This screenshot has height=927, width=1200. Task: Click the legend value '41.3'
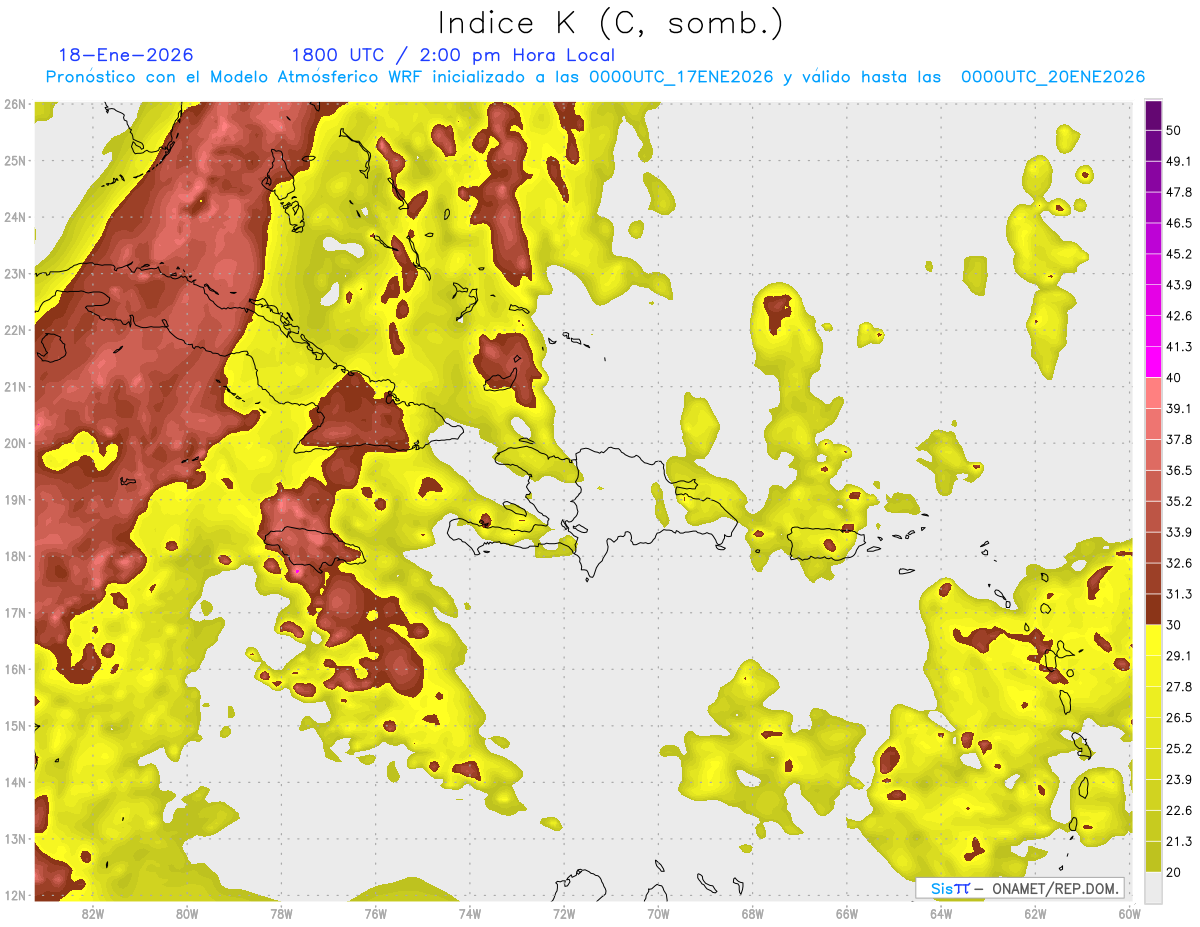pos(1179,347)
